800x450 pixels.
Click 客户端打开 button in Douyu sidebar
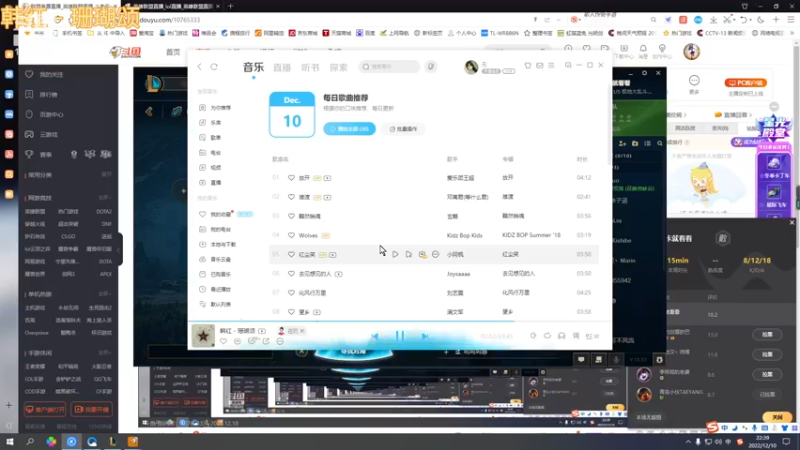pos(45,409)
